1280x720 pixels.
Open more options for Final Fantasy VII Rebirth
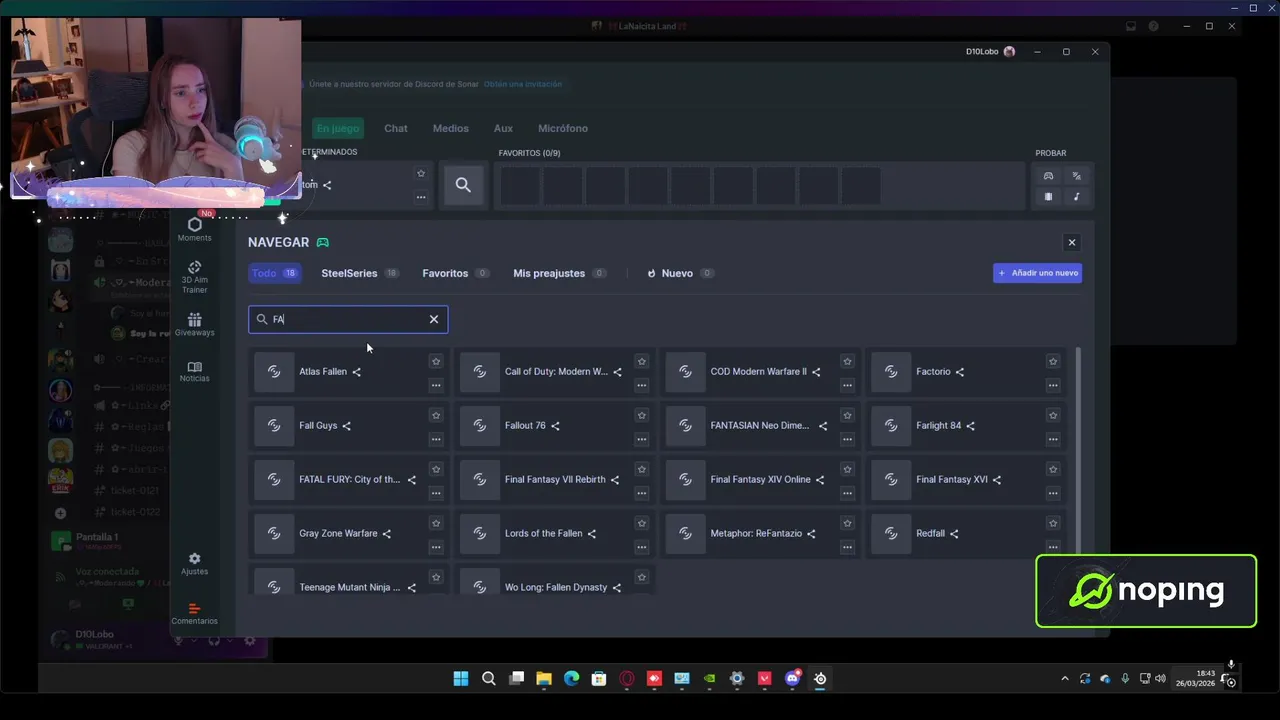(x=642, y=493)
